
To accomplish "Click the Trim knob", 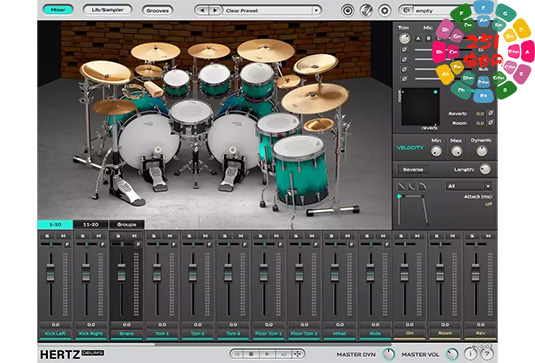I will point(405,38).
